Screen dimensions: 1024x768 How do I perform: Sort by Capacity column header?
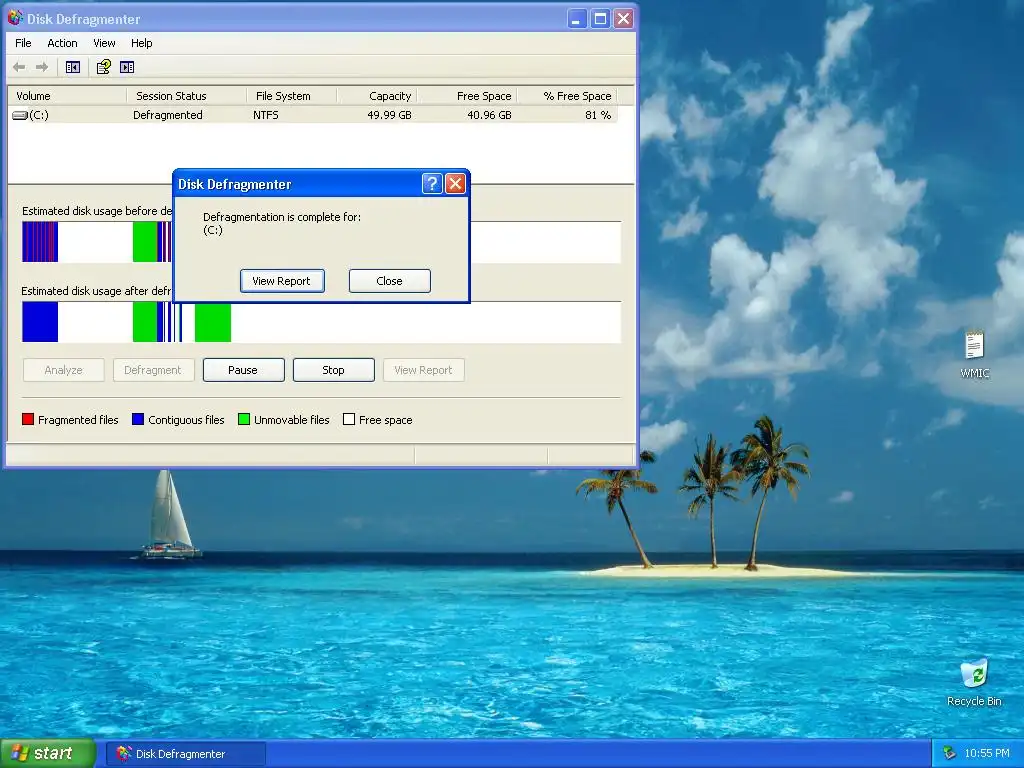(377, 96)
